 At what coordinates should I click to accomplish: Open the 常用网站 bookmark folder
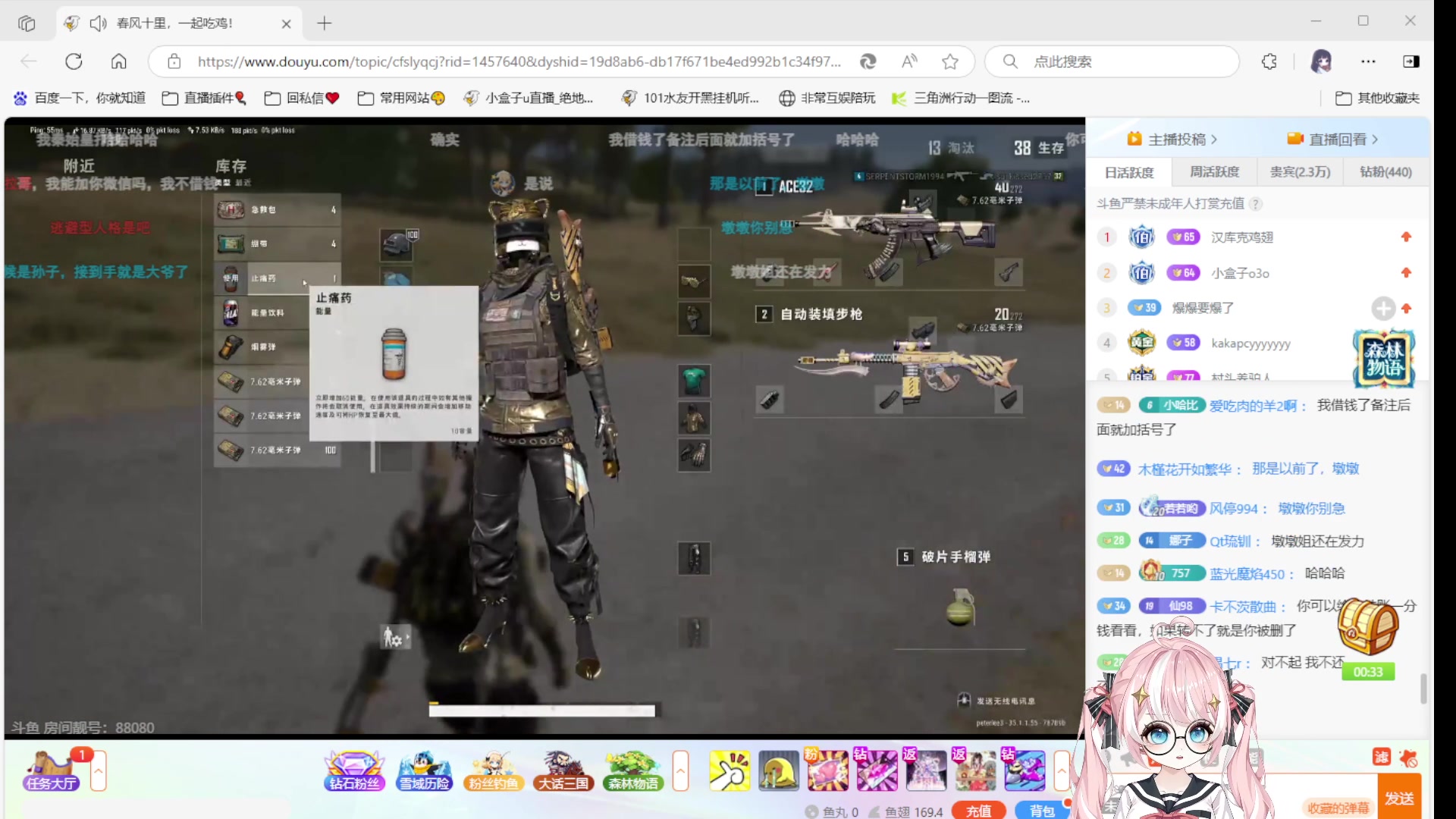[x=401, y=98]
